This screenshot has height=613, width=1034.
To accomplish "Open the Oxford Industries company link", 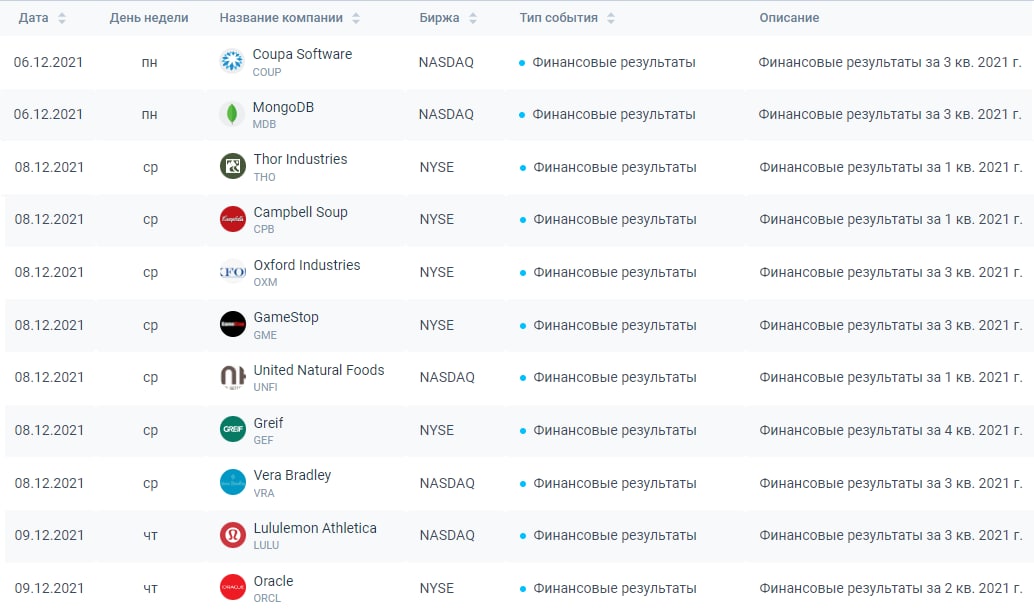I will tap(306, 265).
